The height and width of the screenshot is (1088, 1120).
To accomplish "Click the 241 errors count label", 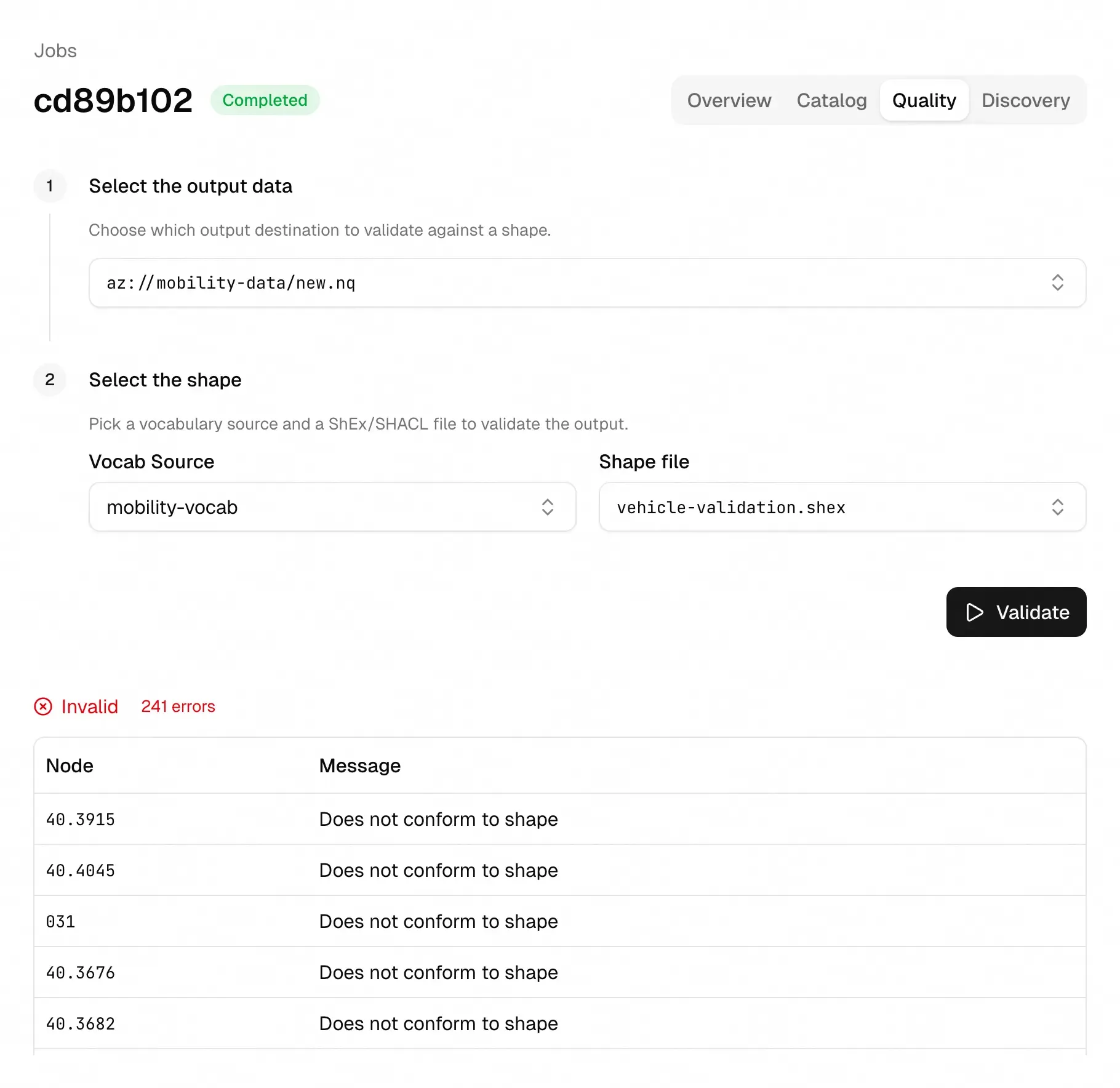I will [178, 706].
